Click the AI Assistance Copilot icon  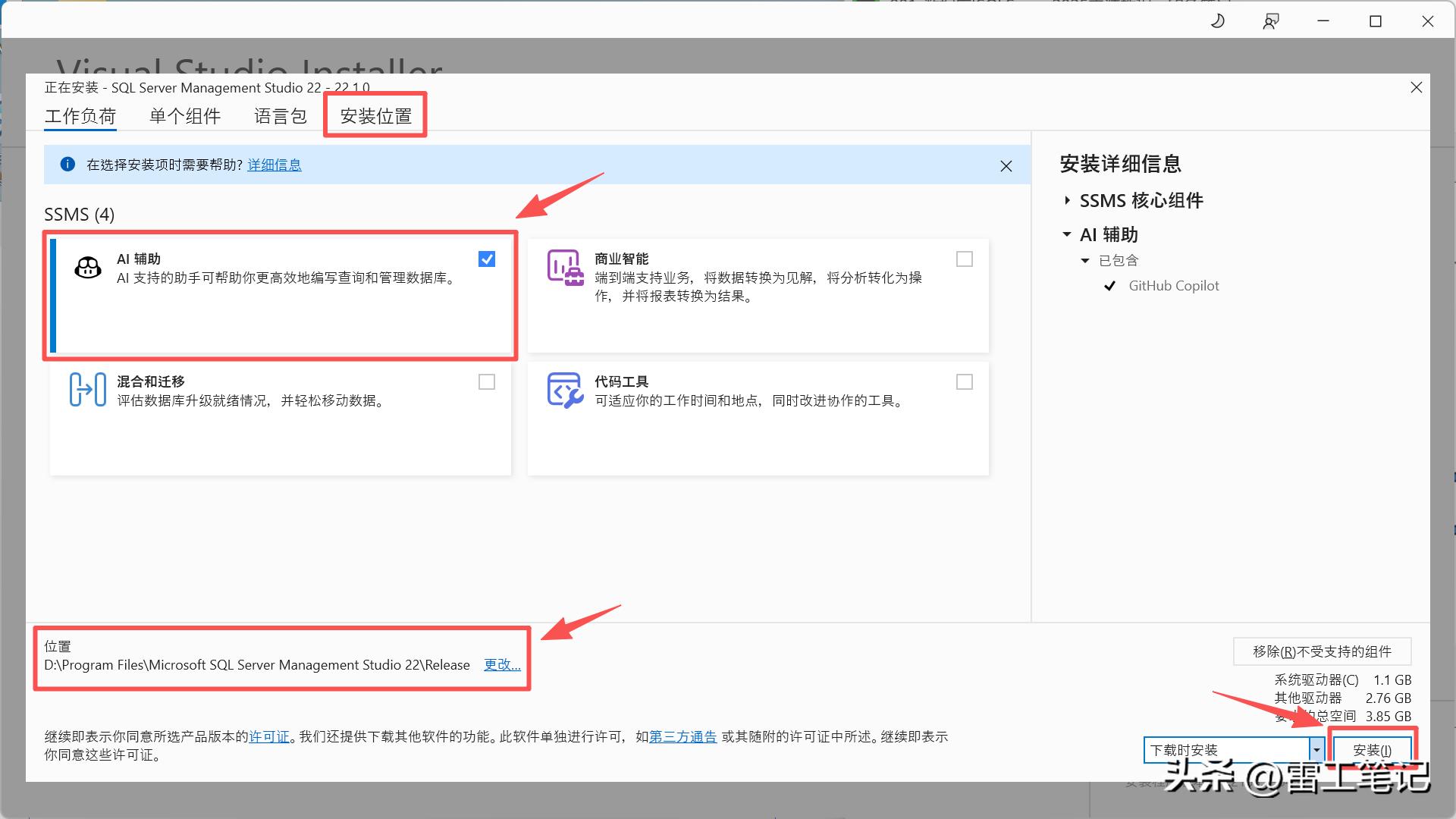(88, 268)
